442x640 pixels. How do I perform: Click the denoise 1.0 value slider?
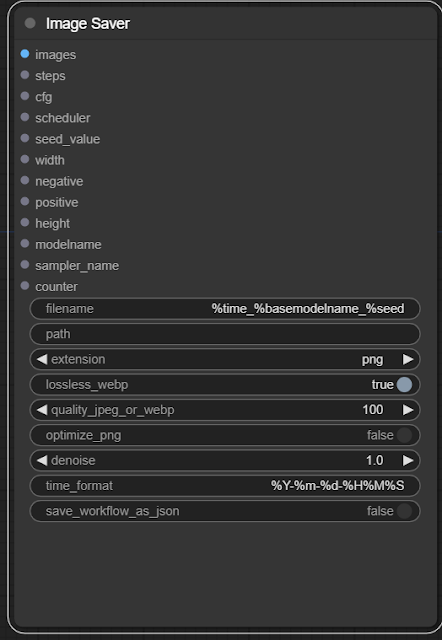[225, 460]
